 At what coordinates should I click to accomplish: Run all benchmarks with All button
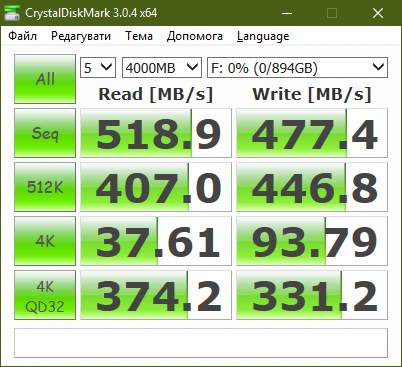click(x=45, y=79)
